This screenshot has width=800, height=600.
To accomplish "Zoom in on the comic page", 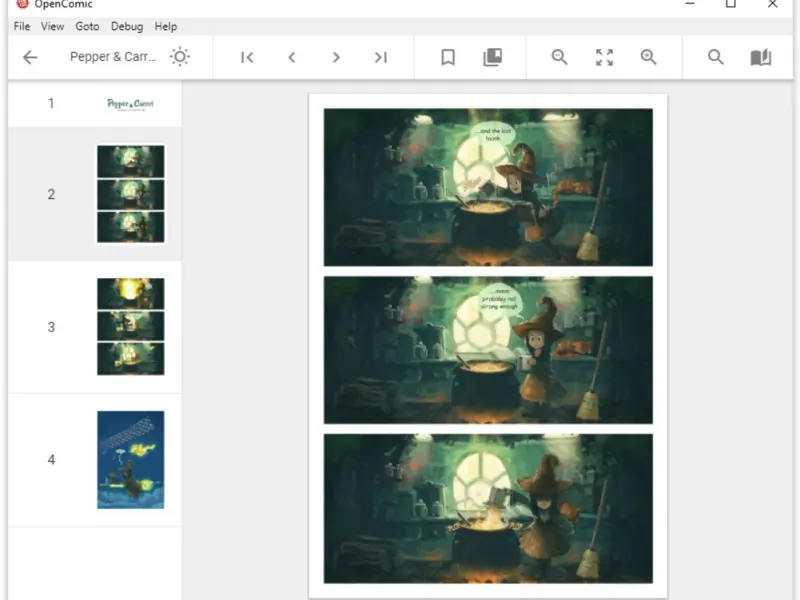I will pos(649,57).
